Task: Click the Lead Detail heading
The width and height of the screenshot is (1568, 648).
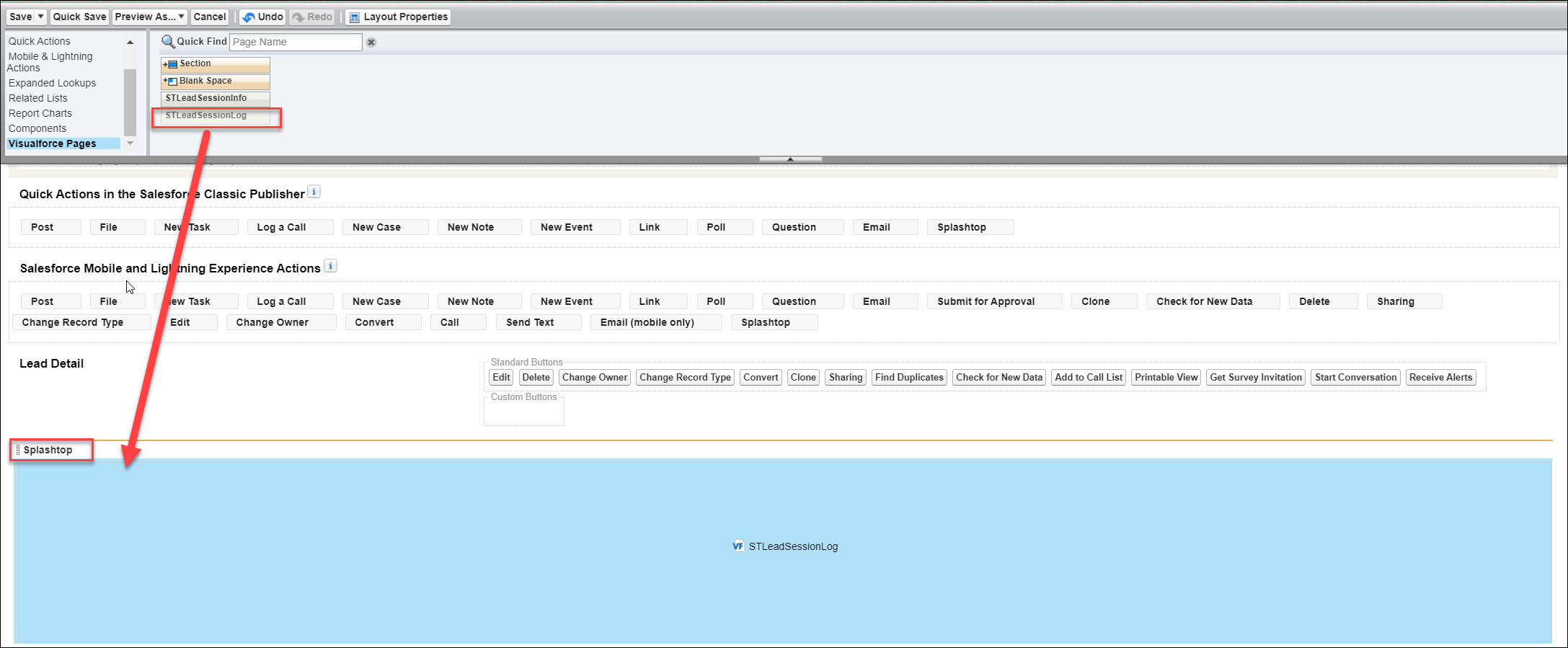Action: click(x=51, y=363)
